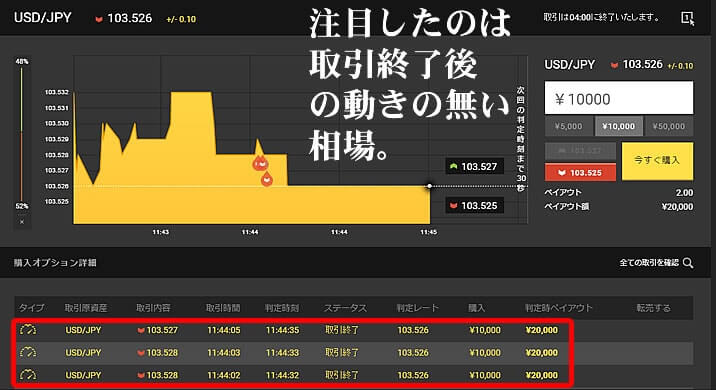716x390 pixels.
Task: Choose the greyed High option above 103.525
Action: tap(580, 151)
